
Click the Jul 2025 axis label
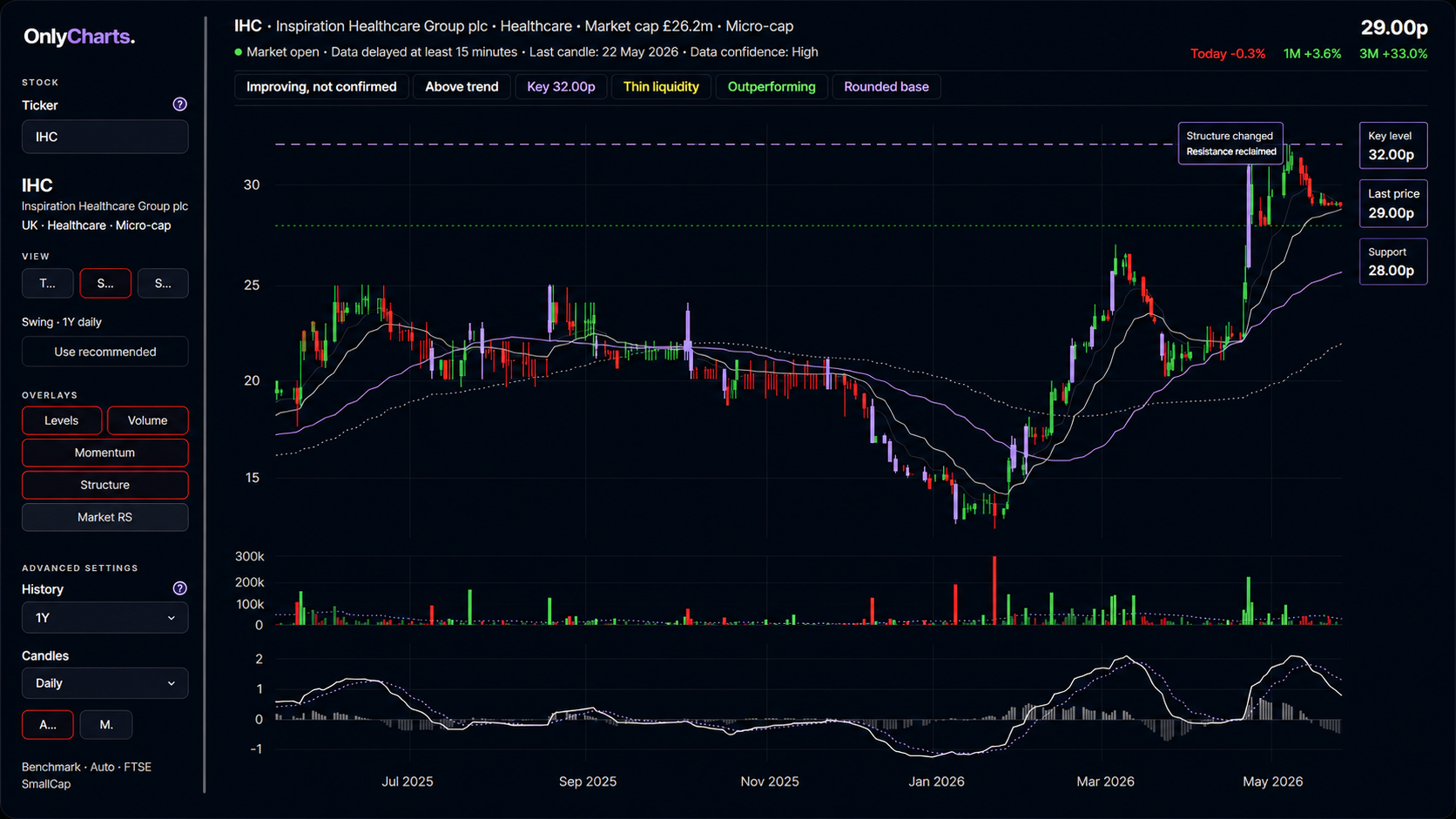click(407, 782)
